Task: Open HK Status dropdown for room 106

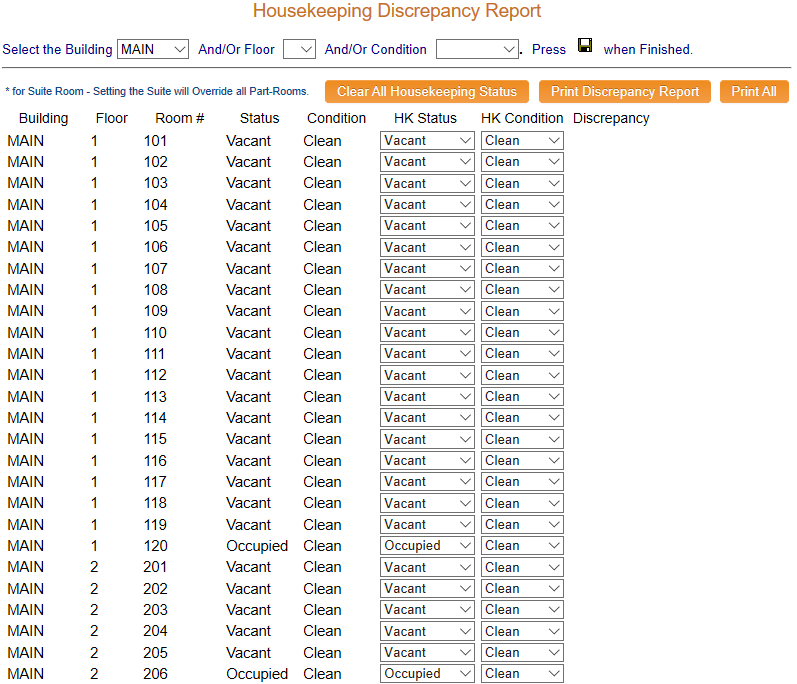Action: coord(427,247)
